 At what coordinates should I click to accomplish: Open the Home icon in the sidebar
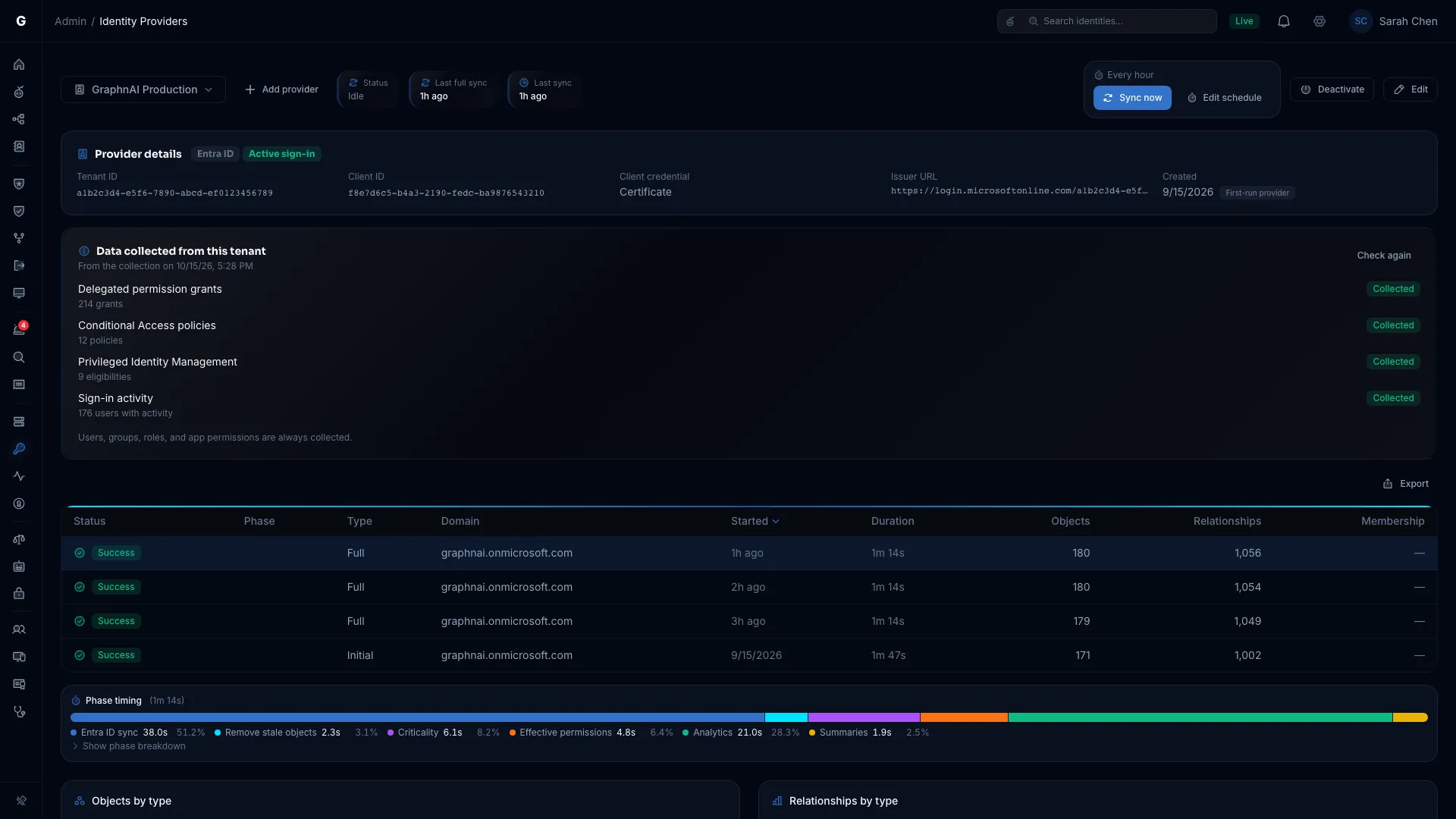point(19,64)
